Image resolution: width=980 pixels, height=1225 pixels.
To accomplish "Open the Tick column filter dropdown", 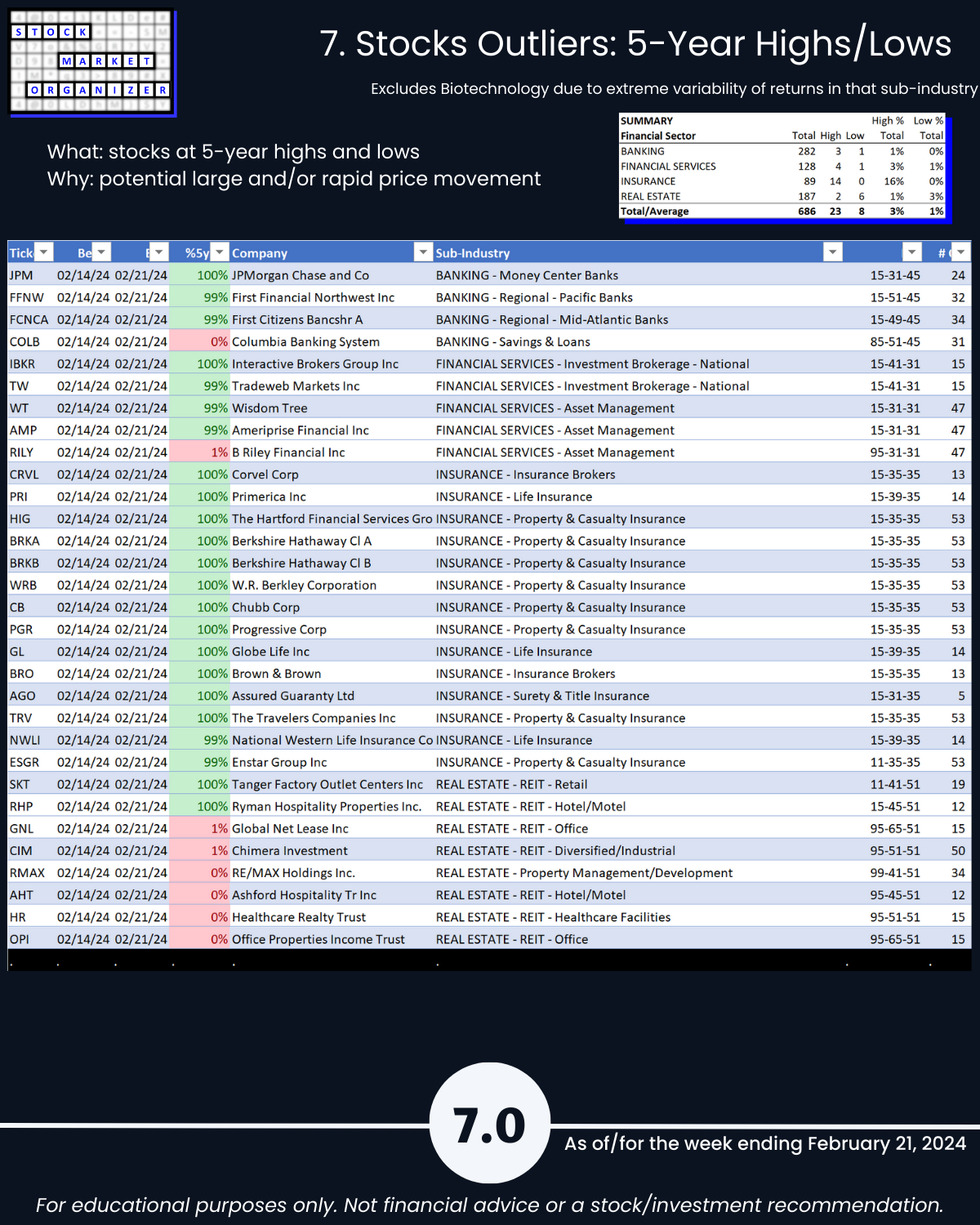I will tap(44, 252).
